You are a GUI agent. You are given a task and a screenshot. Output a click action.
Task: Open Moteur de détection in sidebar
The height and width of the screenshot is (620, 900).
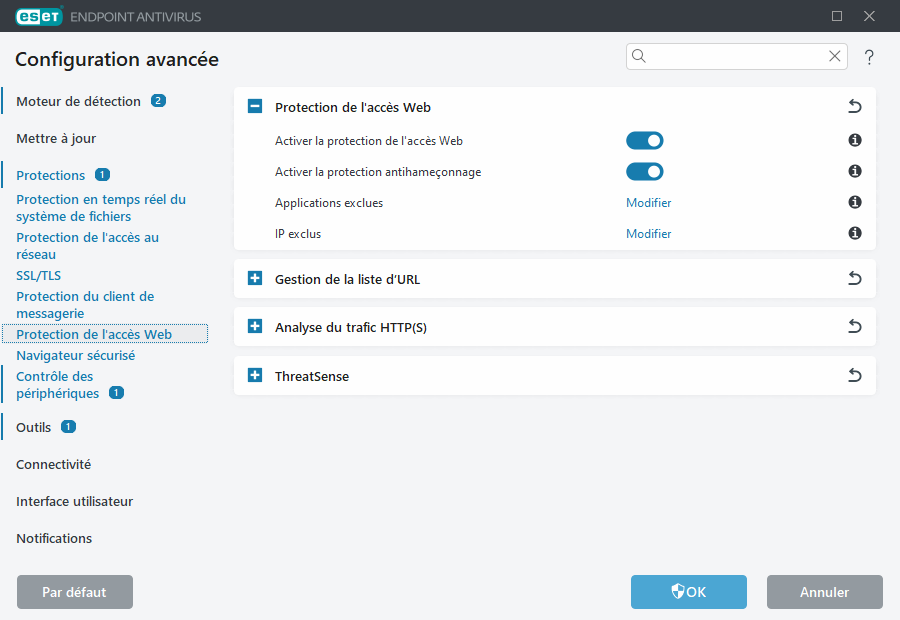[78, 101]
